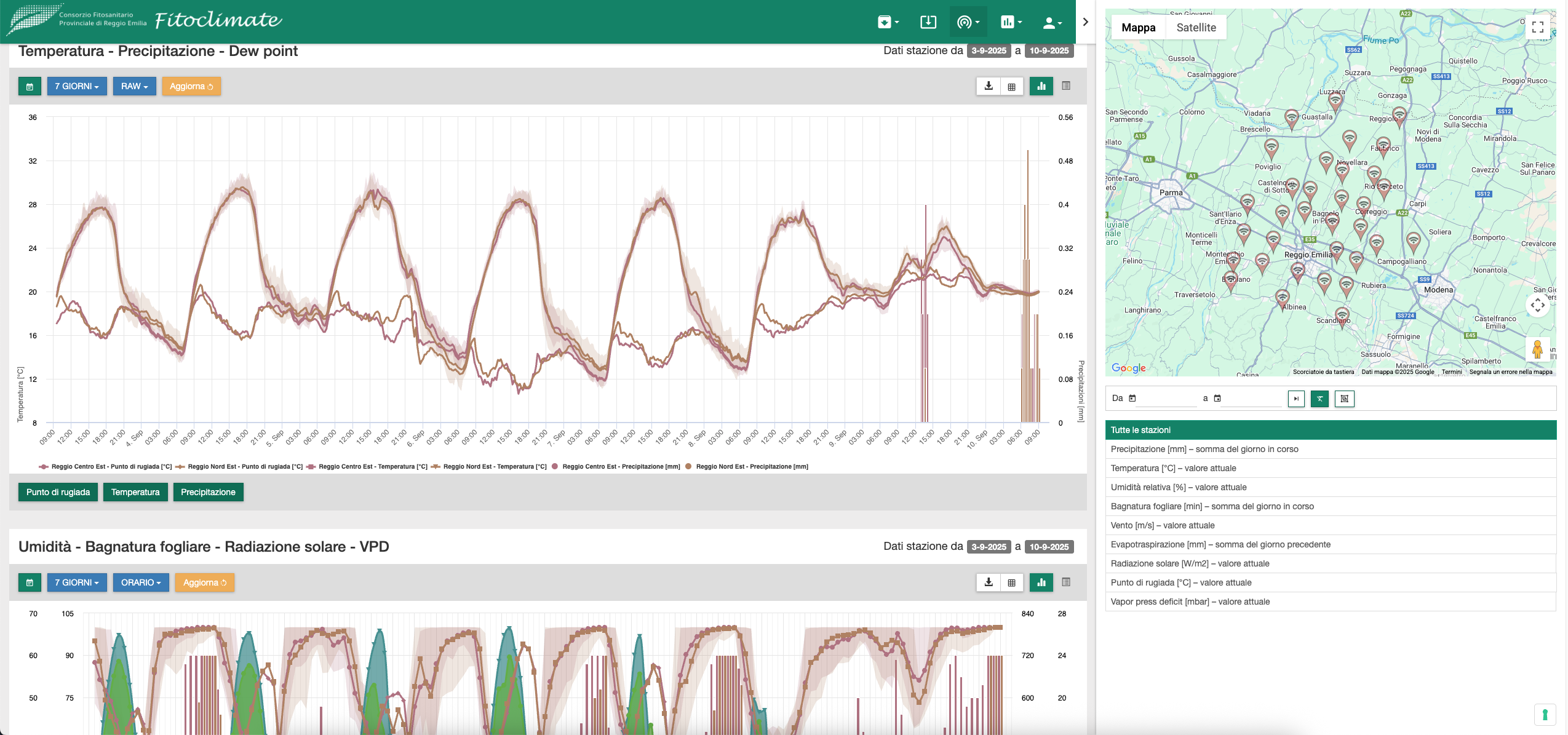Toggle the Punto di rugiada series button
The image size is (1568, 735).
point(58,492)
